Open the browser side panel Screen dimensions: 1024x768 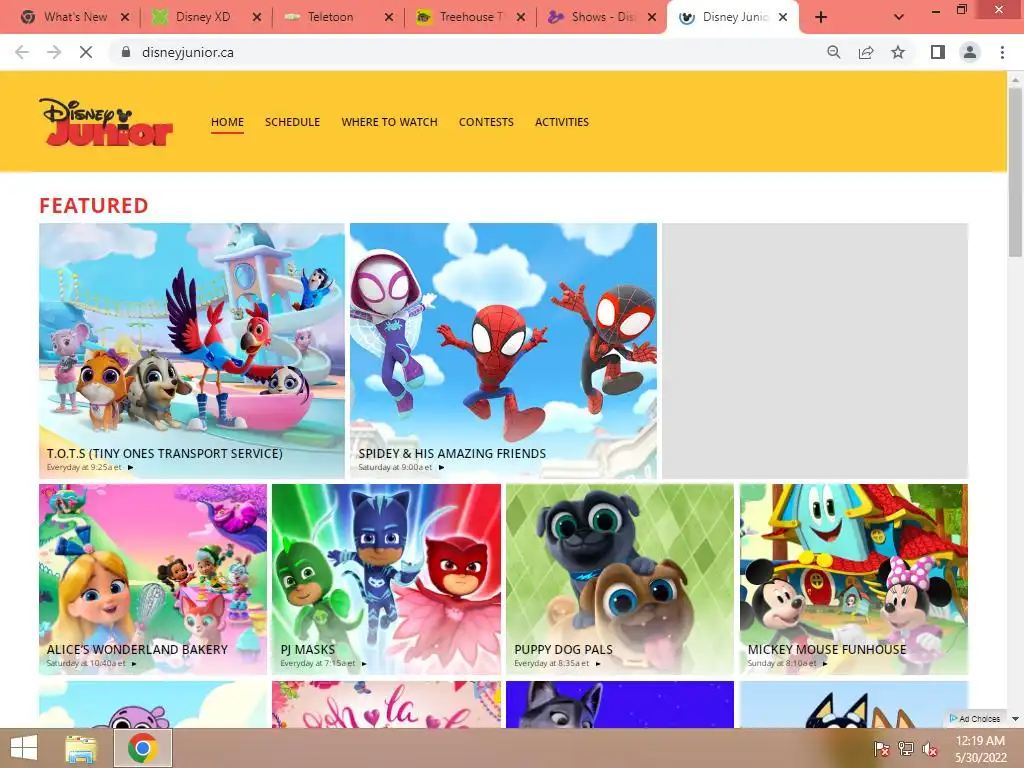tap(938, 52)
